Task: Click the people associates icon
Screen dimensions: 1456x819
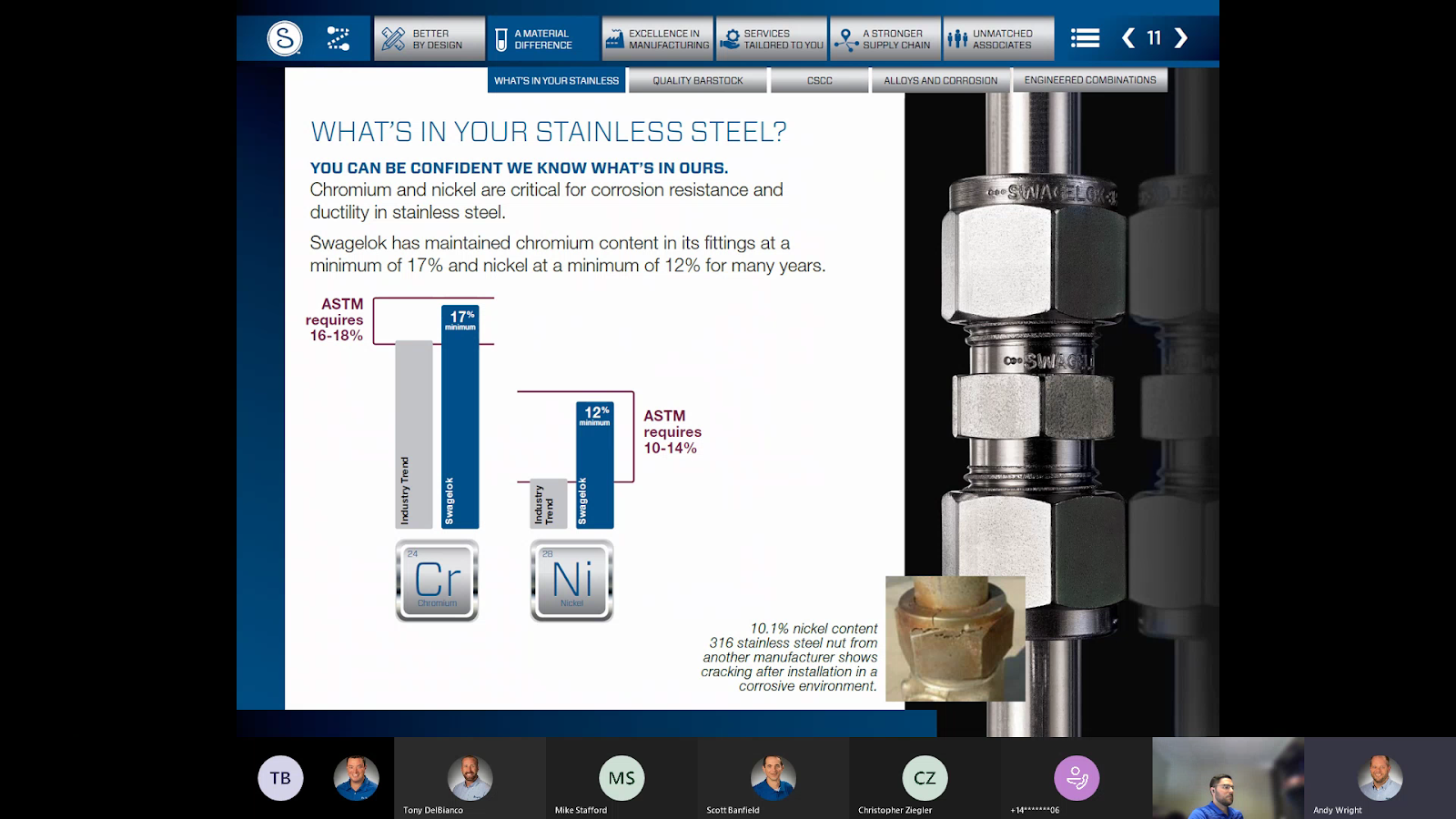Action: tap(957, 39)
